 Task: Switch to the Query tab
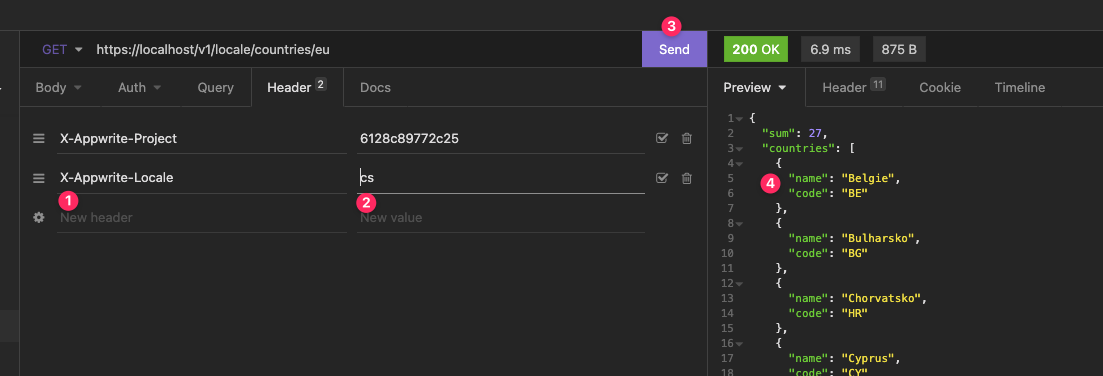(x=215, y=88)
